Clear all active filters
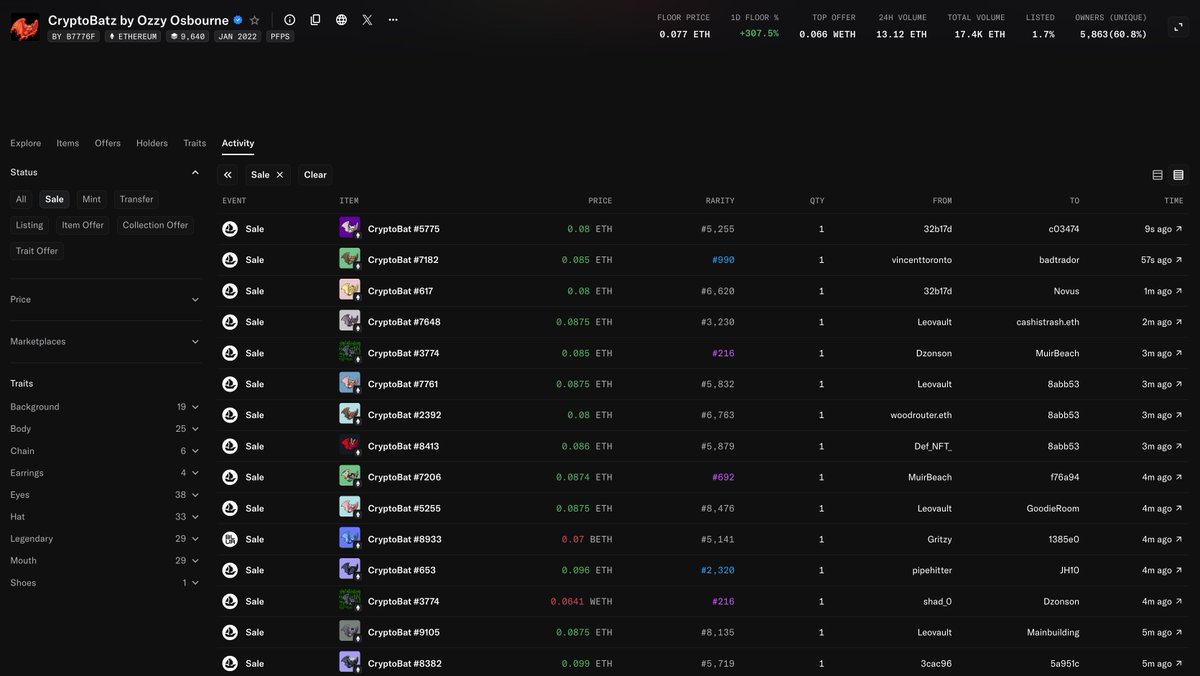This screenshot has height=676, width=1200. (315, 174)
